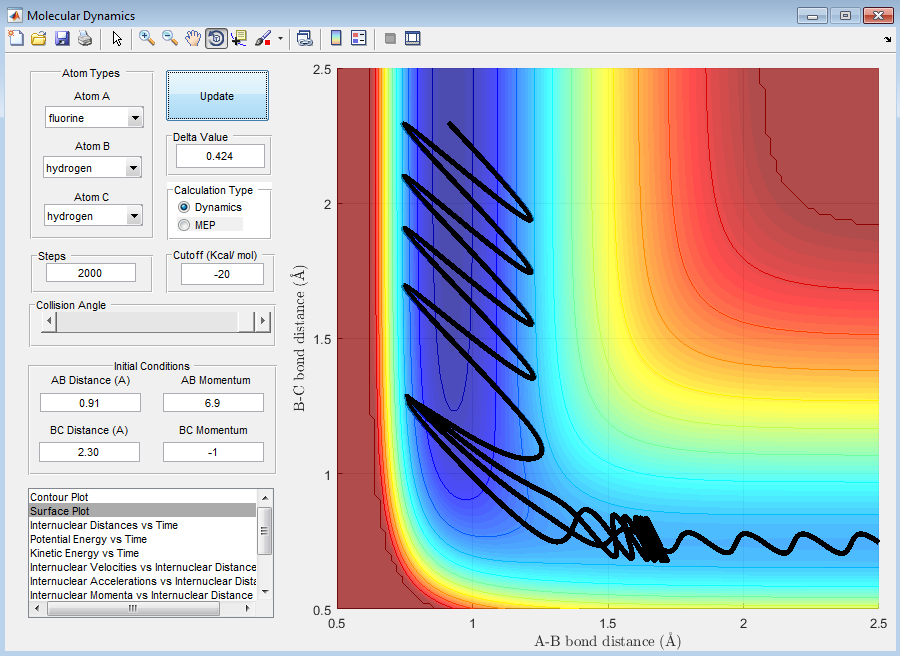Select the MEP calculation type
900x656 pixels.
coord(184,225)
